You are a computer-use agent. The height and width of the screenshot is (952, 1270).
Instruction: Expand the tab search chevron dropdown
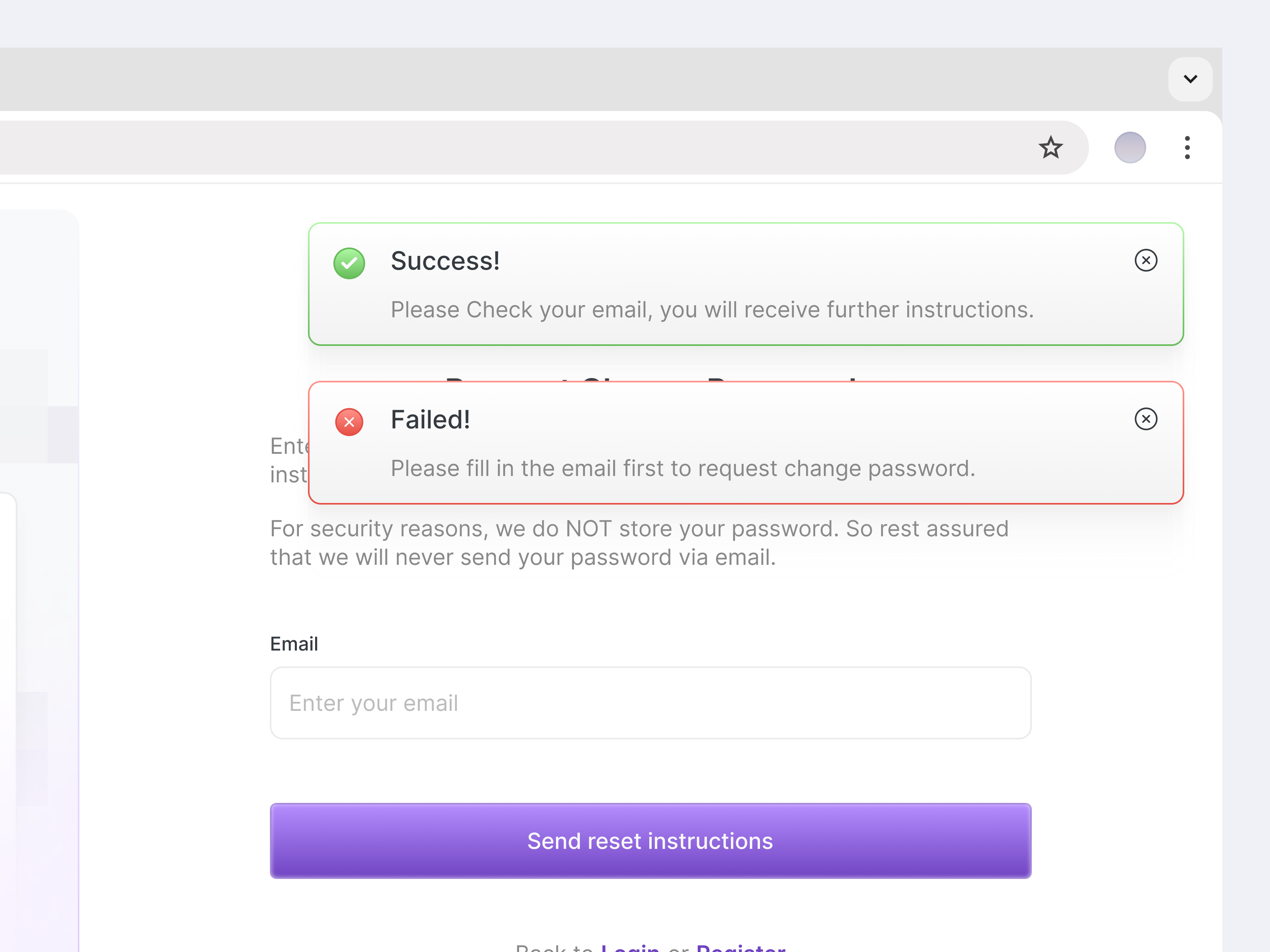(1190, 79)
